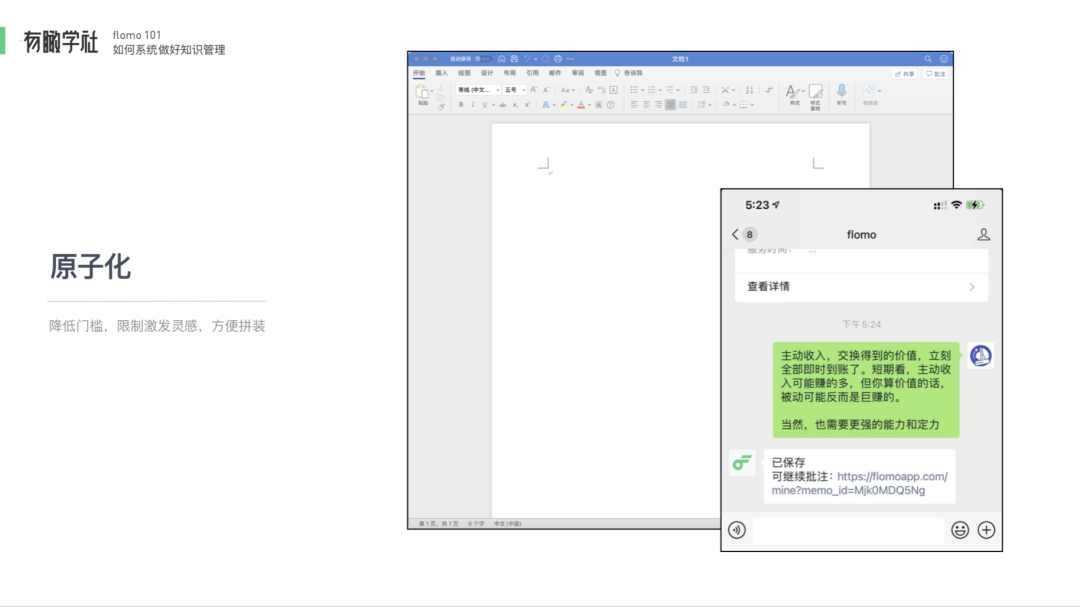This screenshot has height=607, width=1080.
Task: Click the Print icon in Word title bar
Action: click(x=558, y=59)
